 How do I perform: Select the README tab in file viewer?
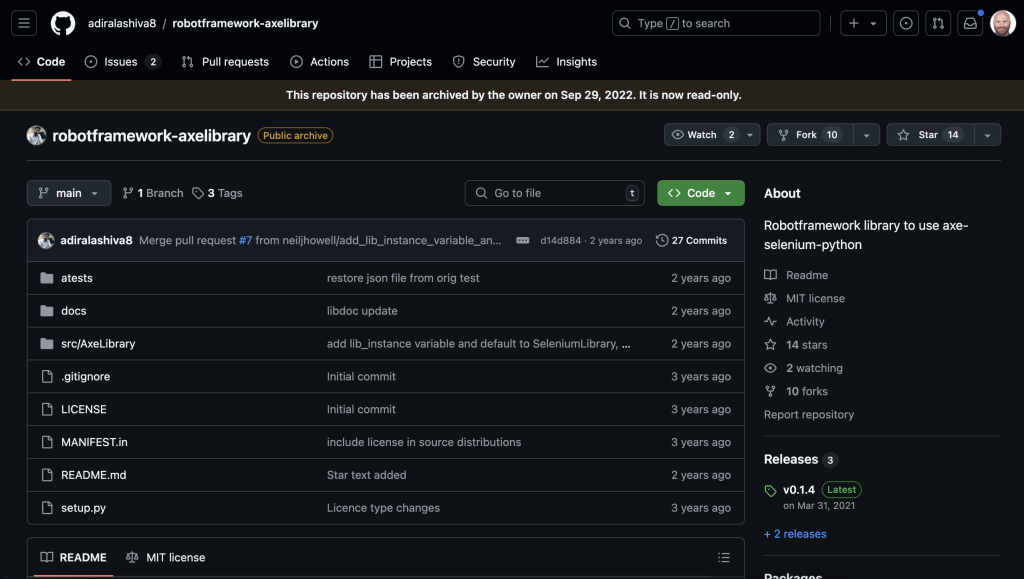pos(73,557)
